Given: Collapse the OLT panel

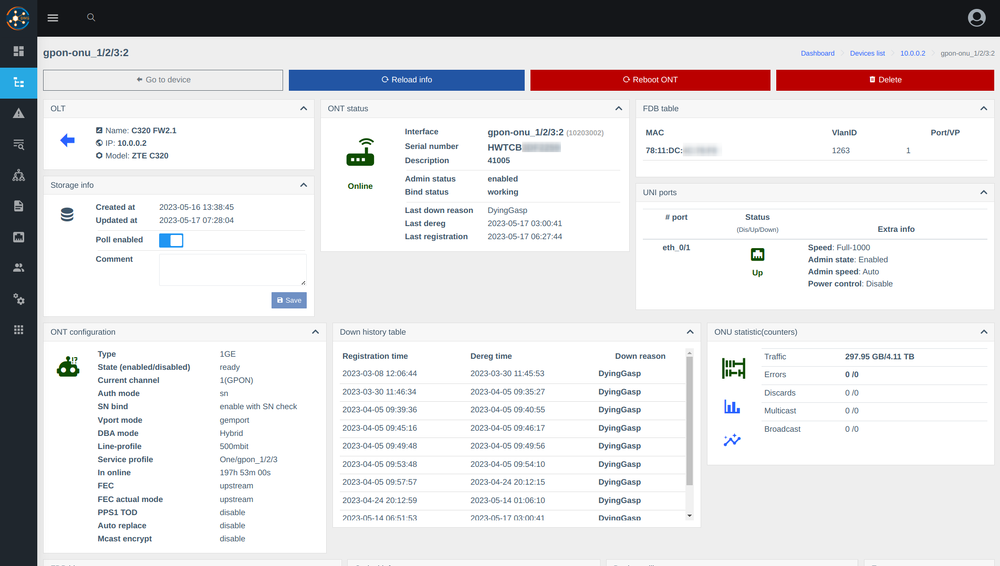Looking at the screenshot, I should click(304, 108).
